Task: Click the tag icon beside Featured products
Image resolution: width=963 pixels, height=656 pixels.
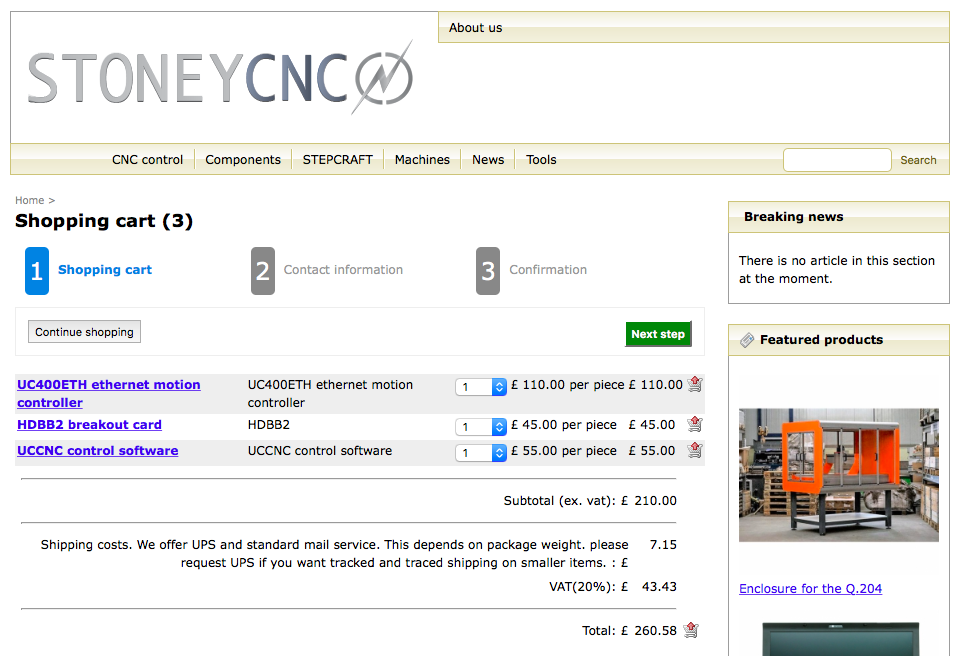Action: coord(747,340)
